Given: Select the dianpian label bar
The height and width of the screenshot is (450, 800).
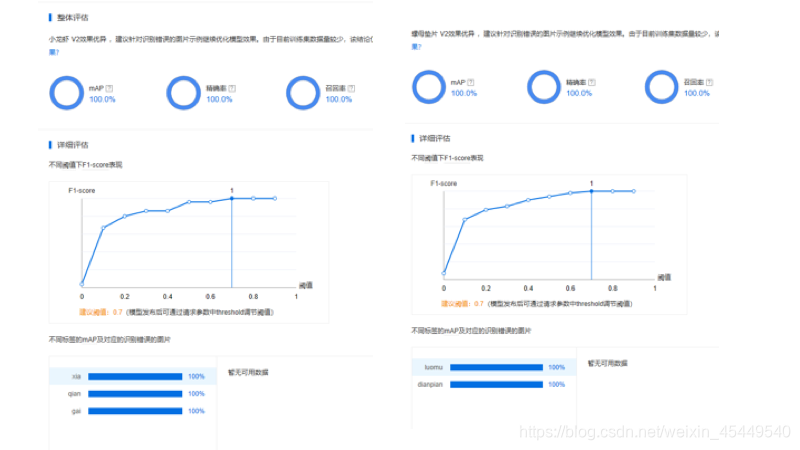Looking at the screenshot, I should pyautogui.click(x=496, y=385).
